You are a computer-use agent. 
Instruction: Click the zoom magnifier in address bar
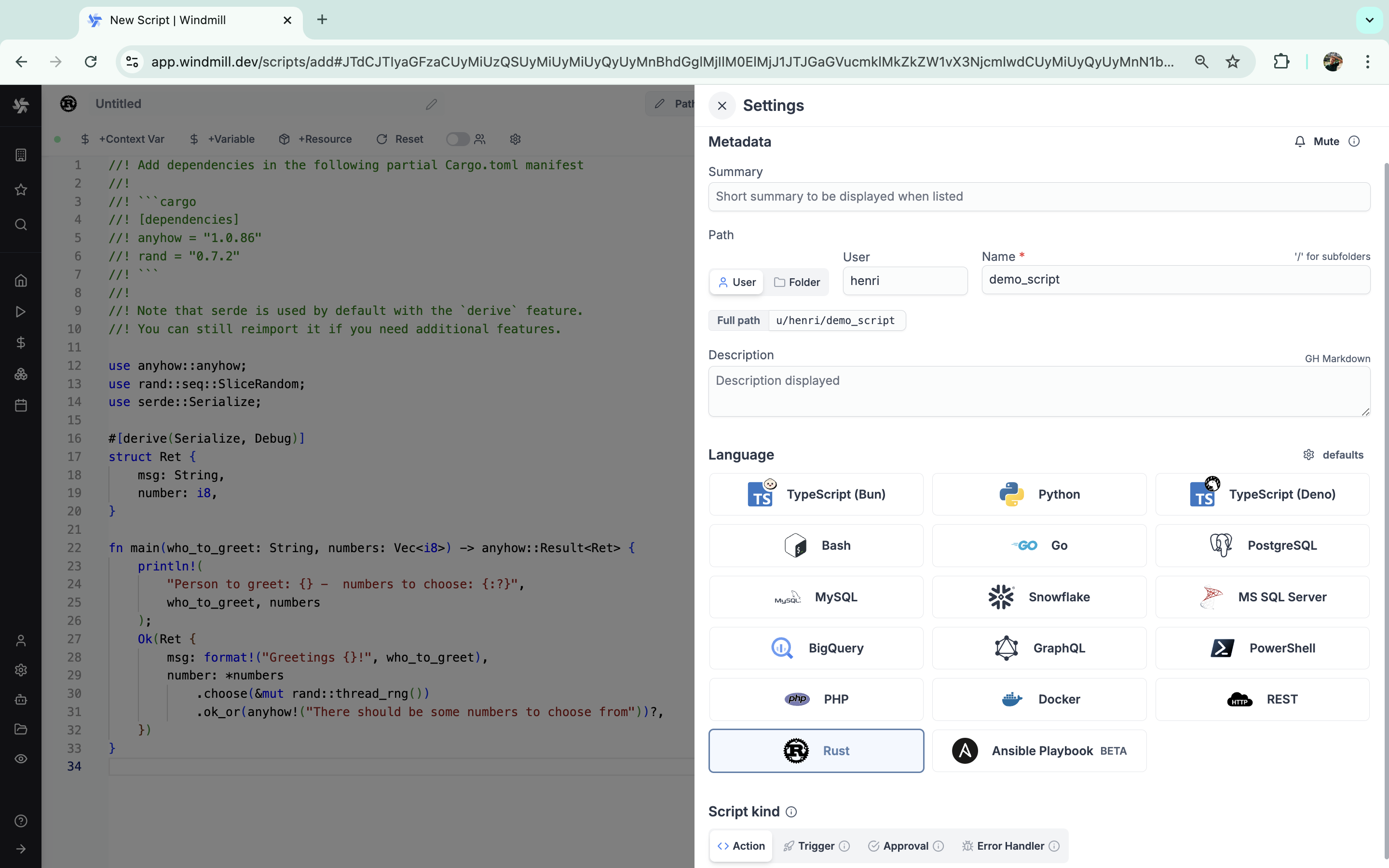[1201, 61]
